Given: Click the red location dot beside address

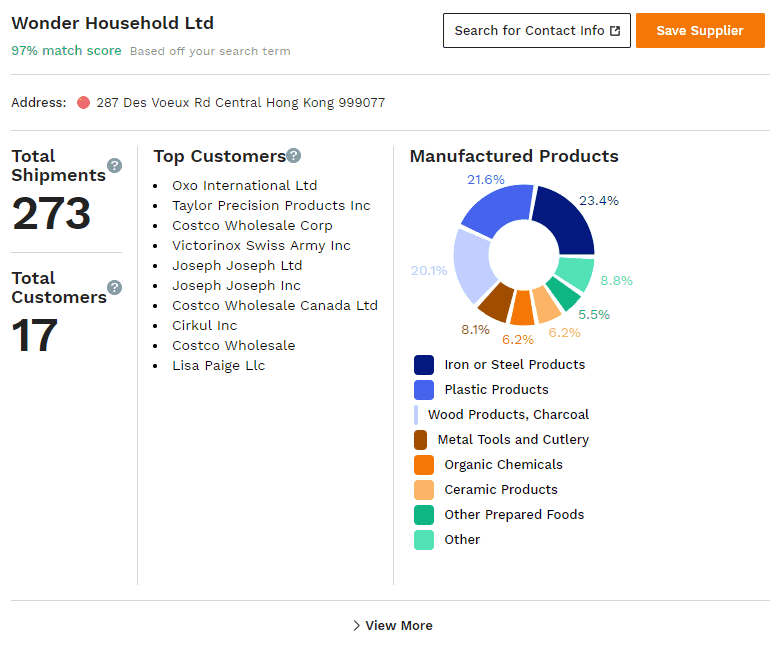Looking at the screenshot, I should point(84,102).
